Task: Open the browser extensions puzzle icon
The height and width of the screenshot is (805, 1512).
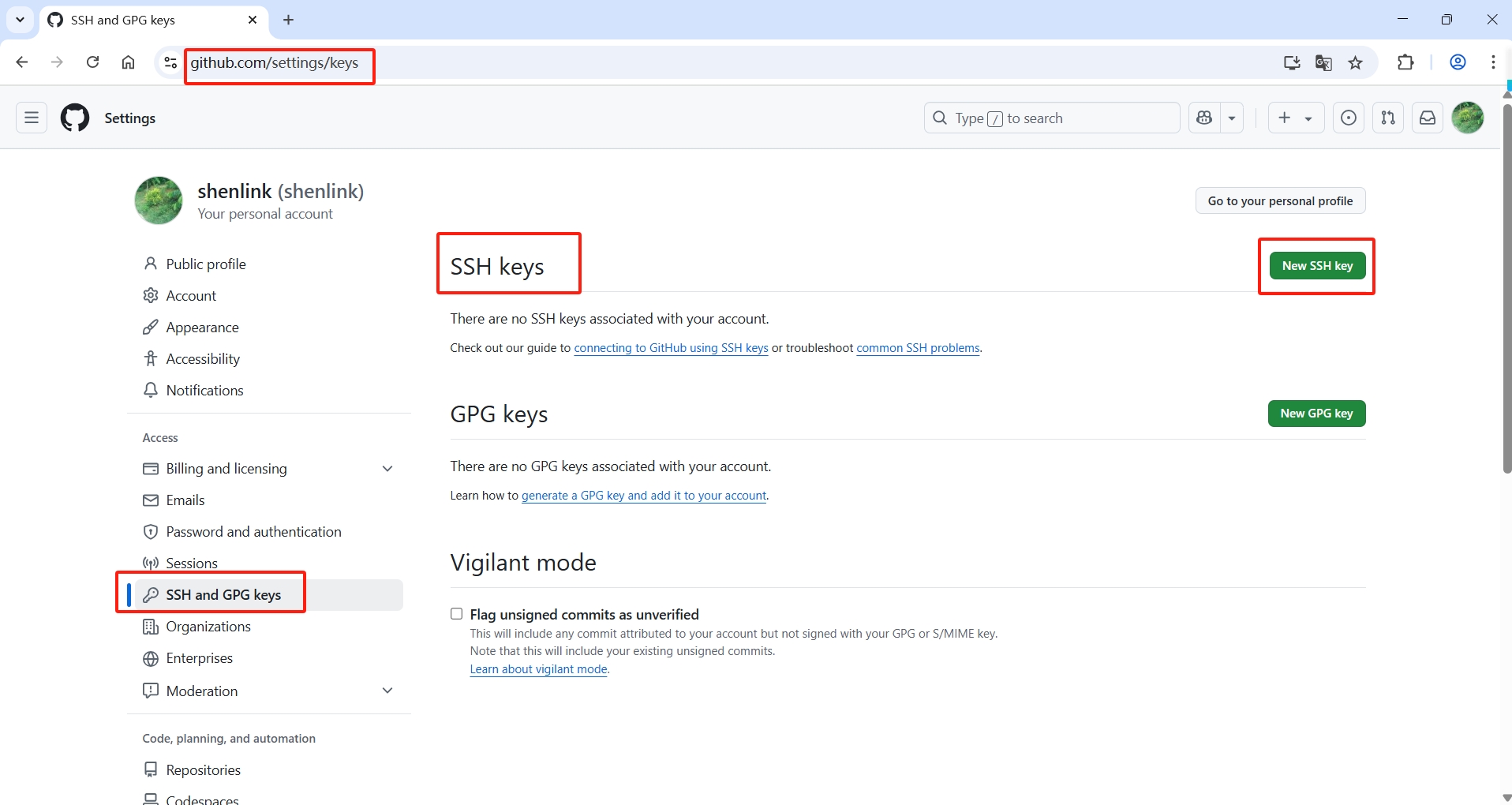Action: [1406, 62]
